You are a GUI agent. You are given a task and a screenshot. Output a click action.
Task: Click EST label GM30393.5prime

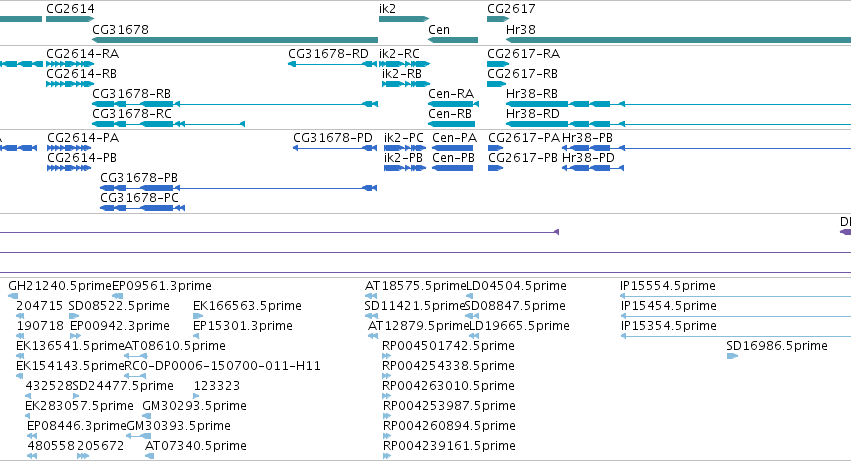click(x=179, y=427)
